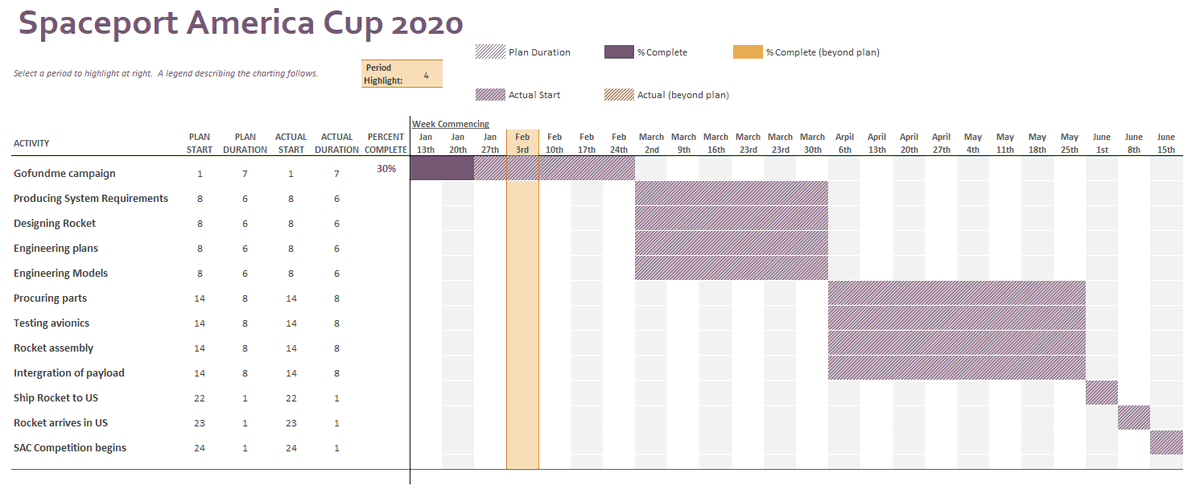Click the Jan 20th week header
Screen dimensions: 1200x502
458,143
